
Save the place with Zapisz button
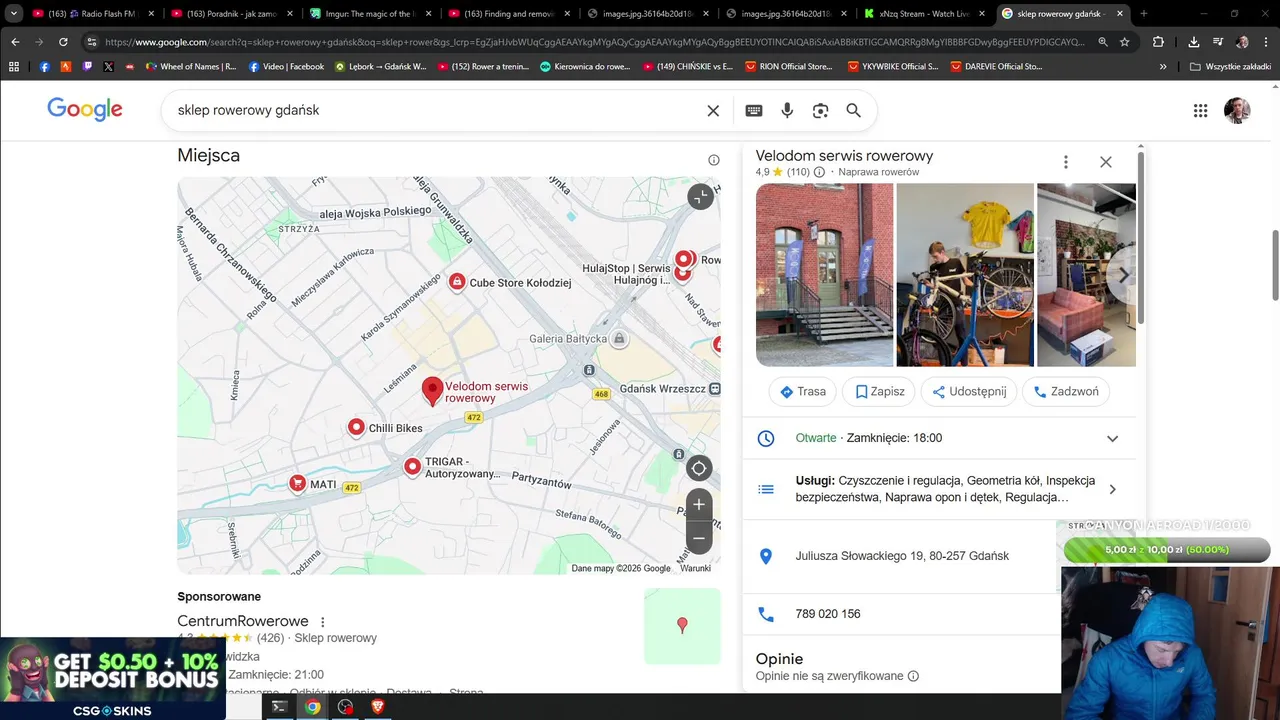879,392
